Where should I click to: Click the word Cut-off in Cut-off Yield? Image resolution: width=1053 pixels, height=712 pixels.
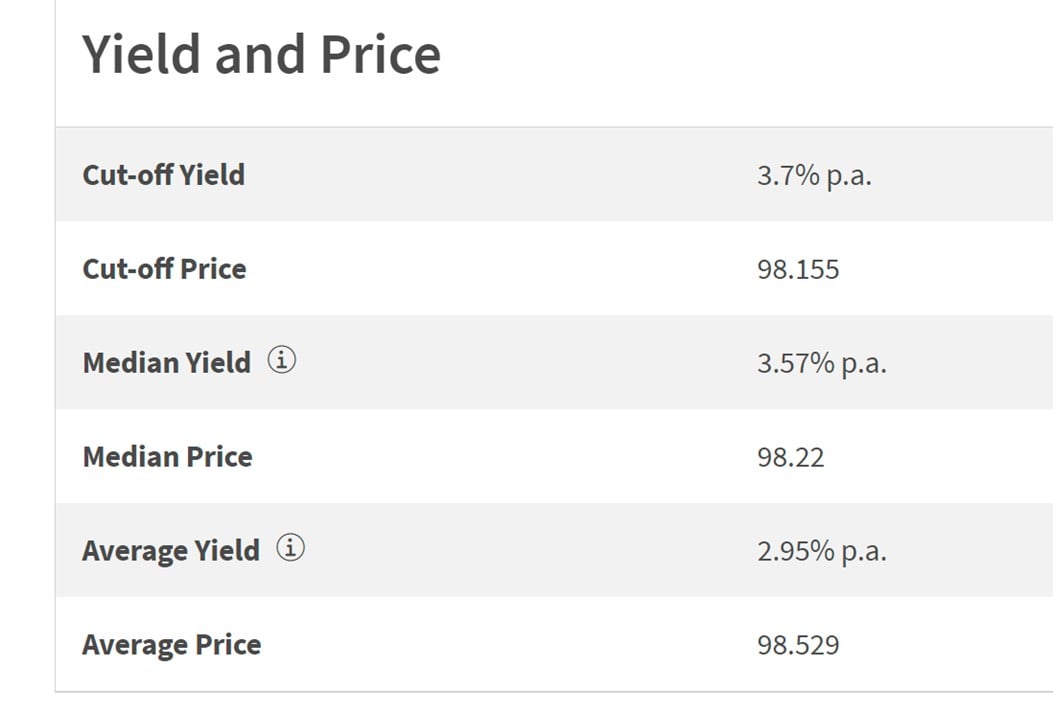128,175
